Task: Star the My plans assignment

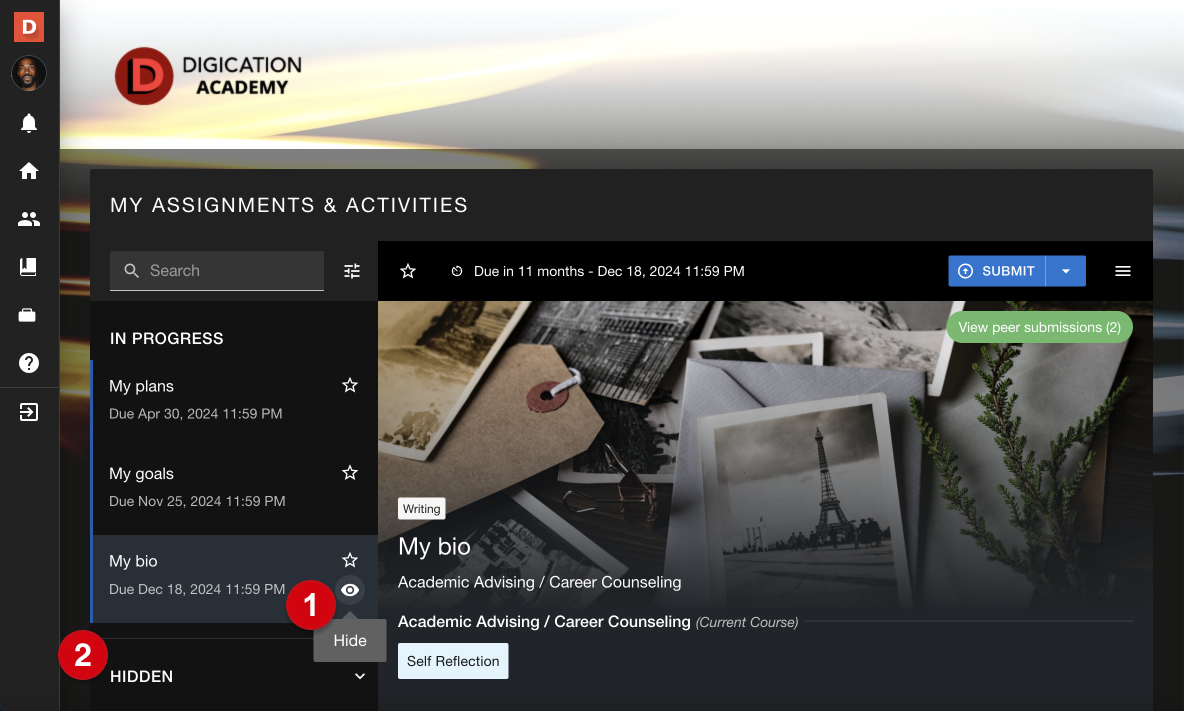Action: [350, 385]
